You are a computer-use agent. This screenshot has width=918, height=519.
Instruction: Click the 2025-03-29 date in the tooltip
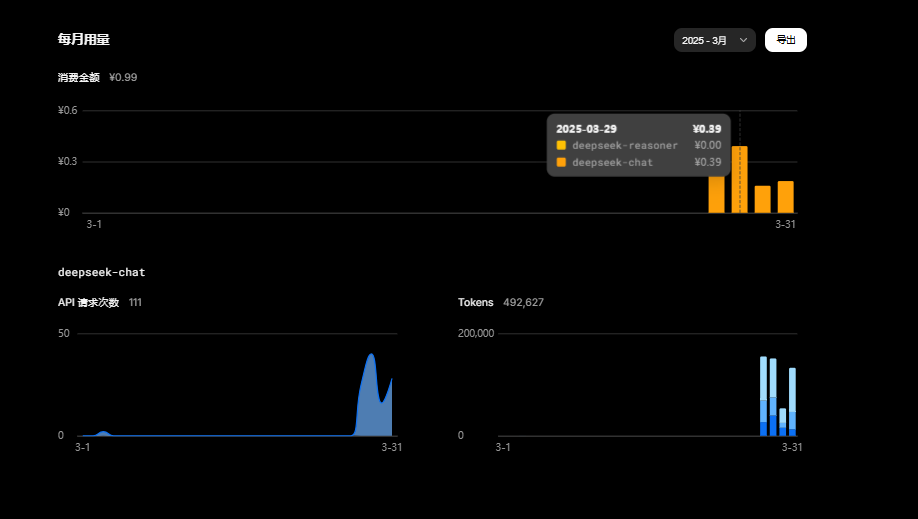pyautogui.click(x=586, y=129)
